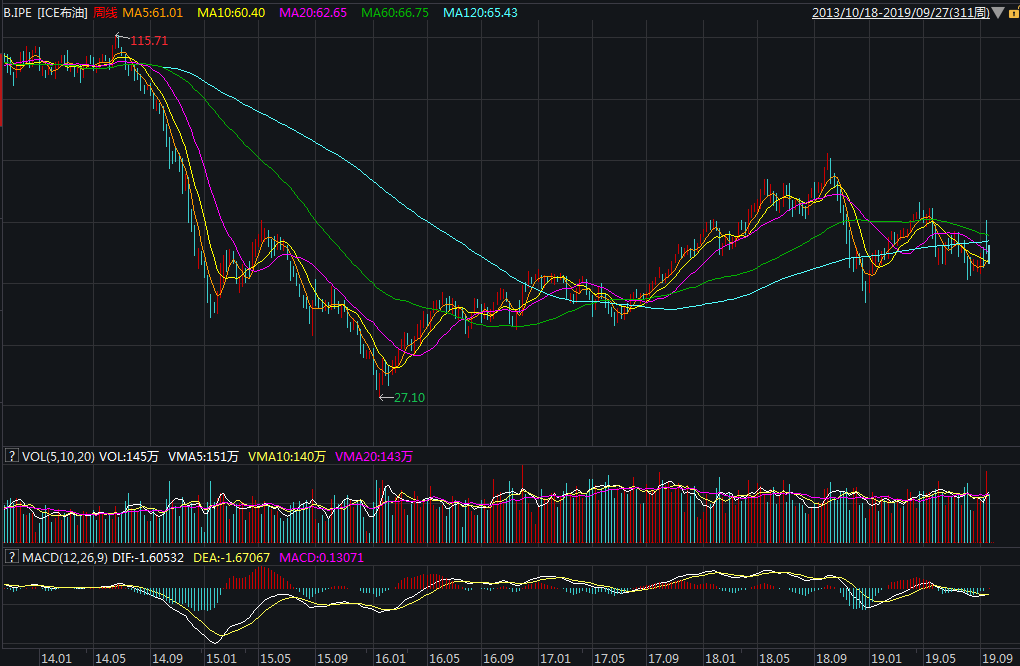Click the VOL indicator help question-mark icon
1020x666 pixels.
click(x=12, y=456)
